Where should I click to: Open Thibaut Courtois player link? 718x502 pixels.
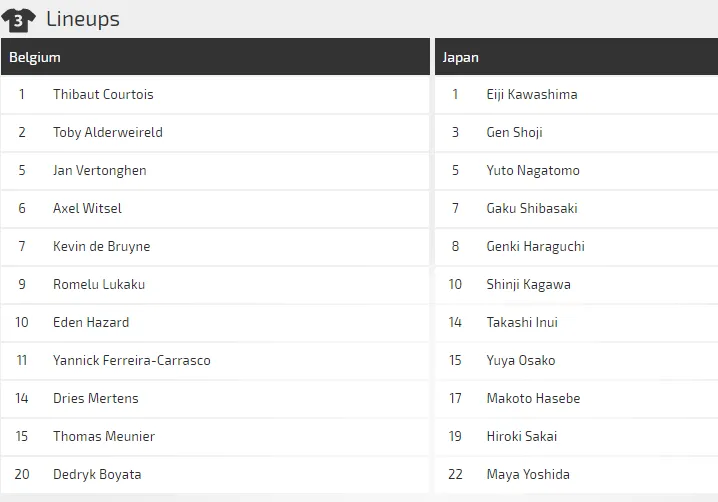click(x=103, y=95)
